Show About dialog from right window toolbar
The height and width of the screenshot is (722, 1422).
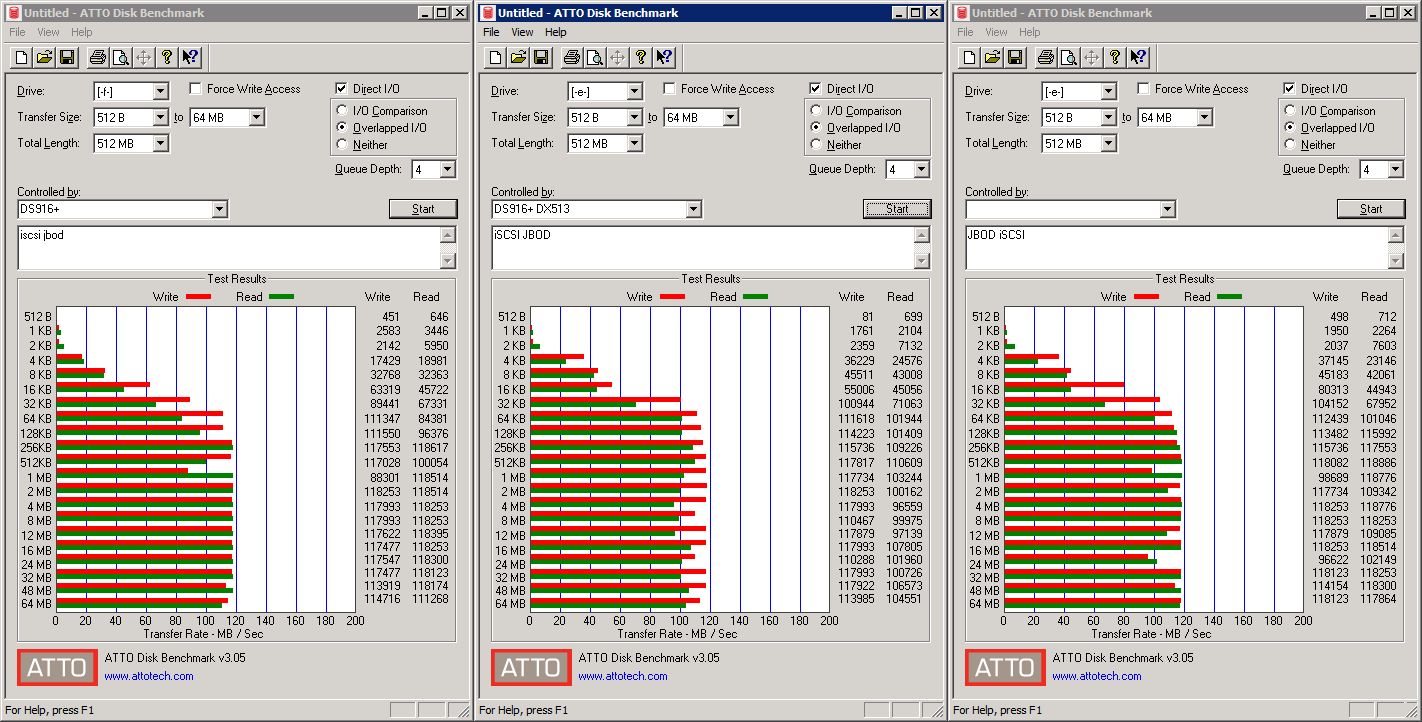coord(1114,57)
